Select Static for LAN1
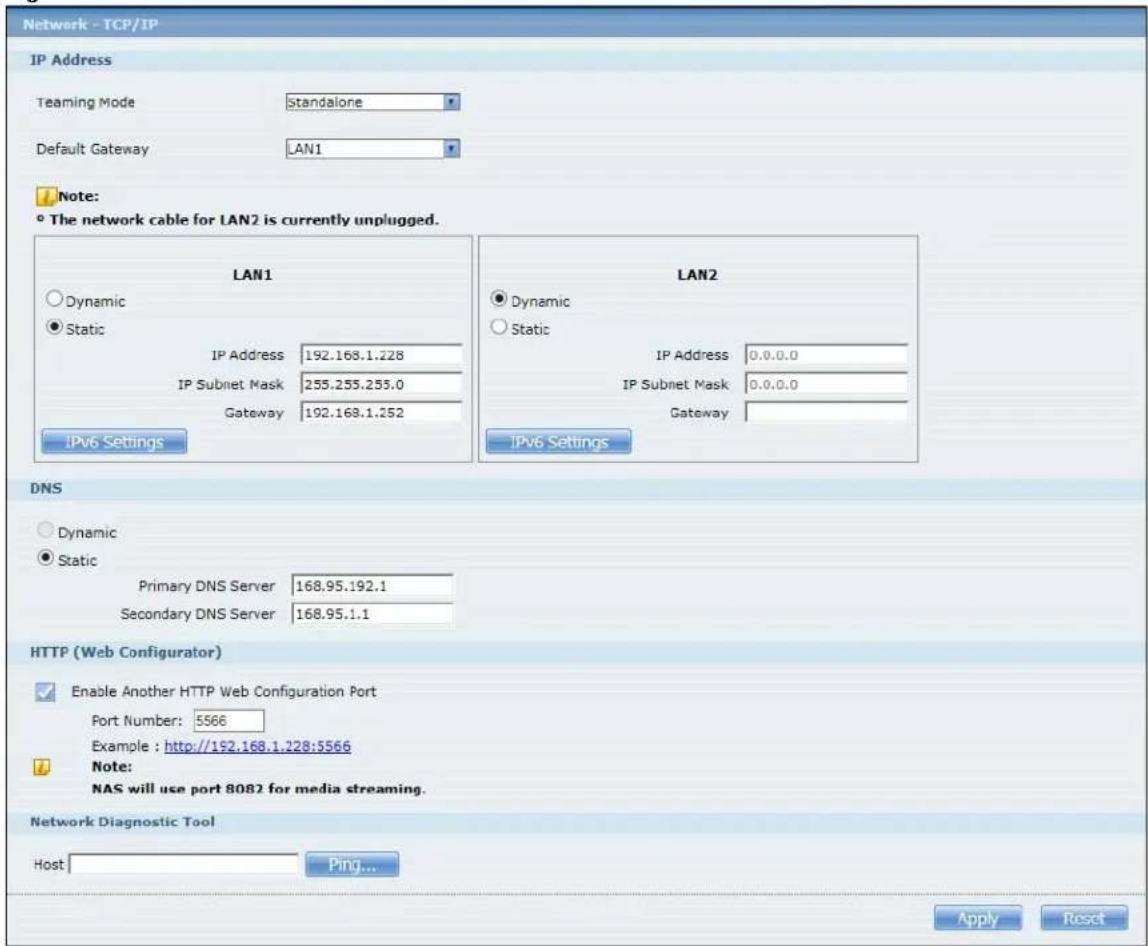Viewport: 1148px width, 946px height. (x=55, y=327)
